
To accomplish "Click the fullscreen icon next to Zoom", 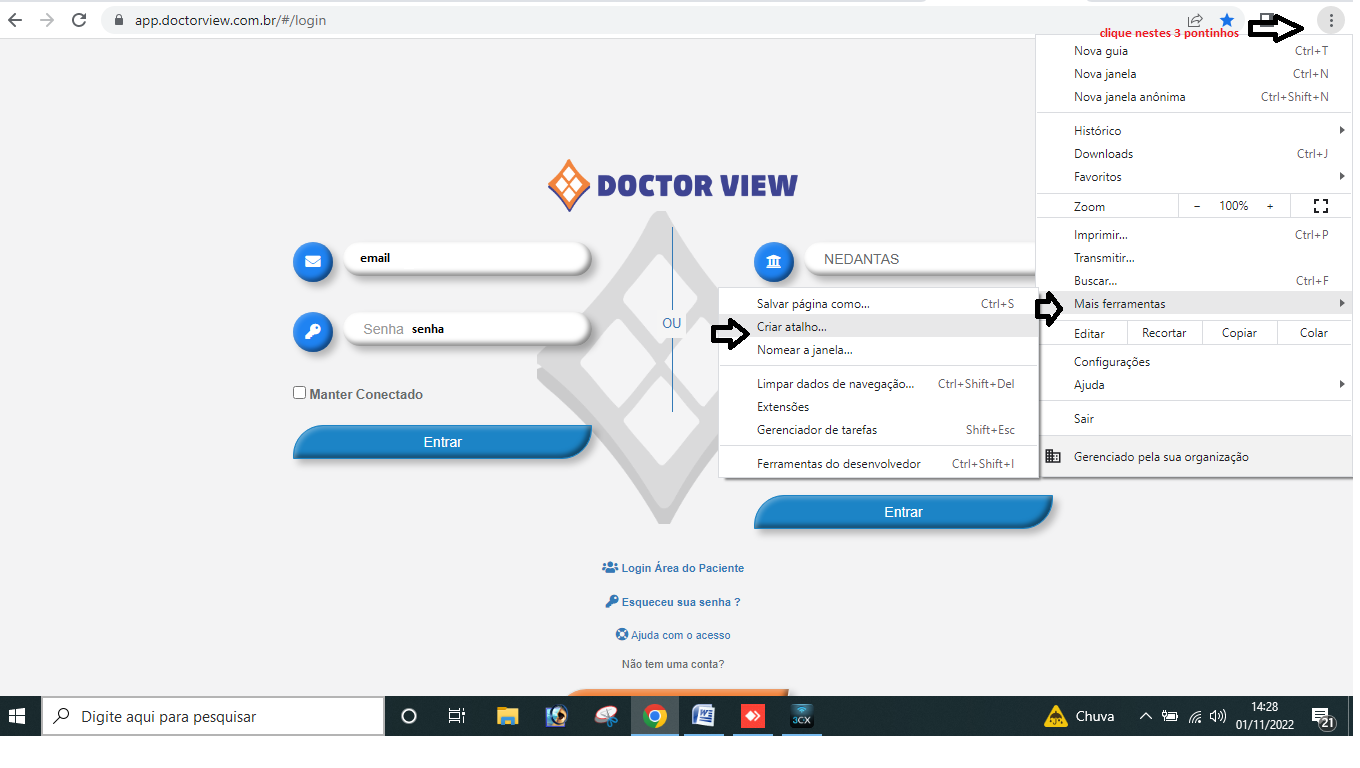I will click(1320, 206).
